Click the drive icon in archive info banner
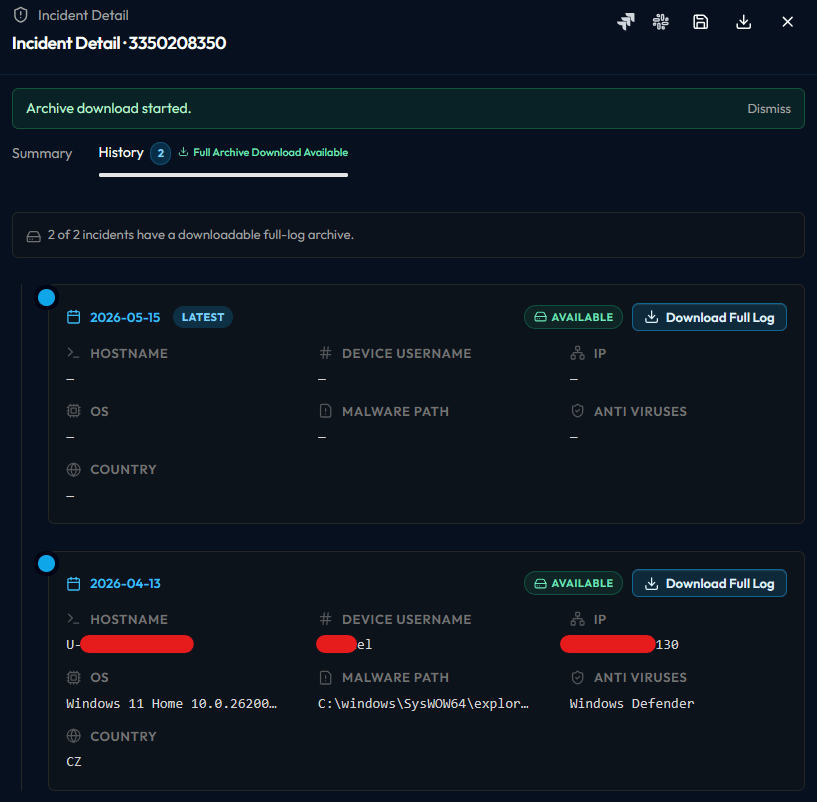 pyautogui.click(x=33, y=237)
